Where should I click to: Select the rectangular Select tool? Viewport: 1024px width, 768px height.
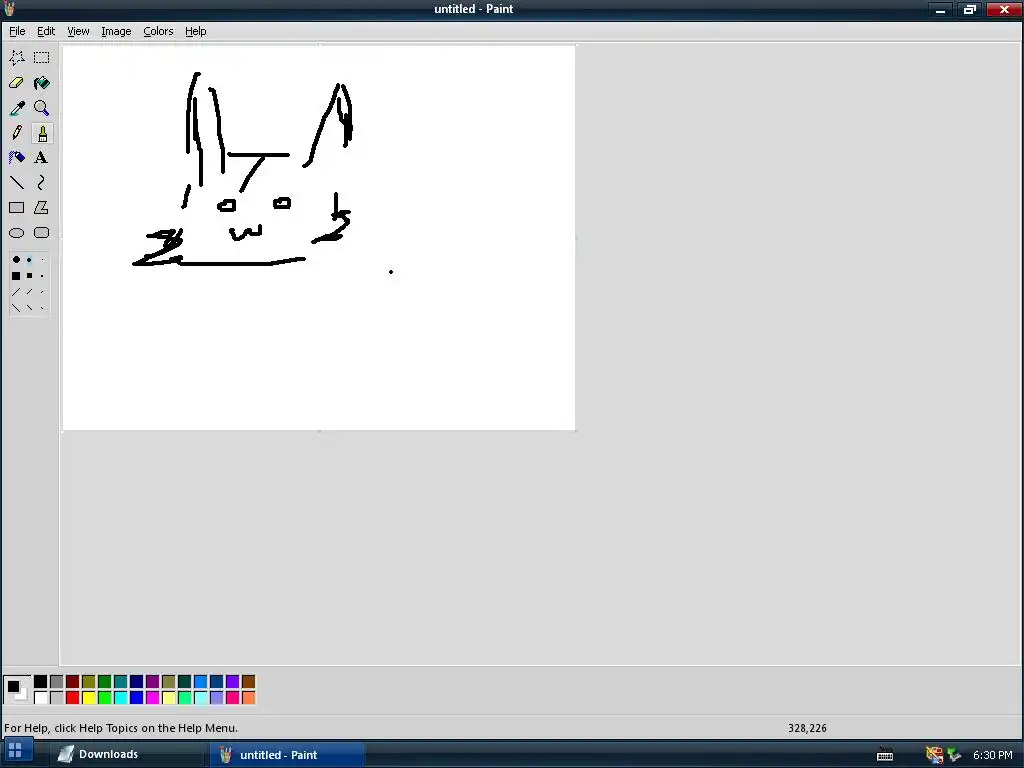click(42, 57)
